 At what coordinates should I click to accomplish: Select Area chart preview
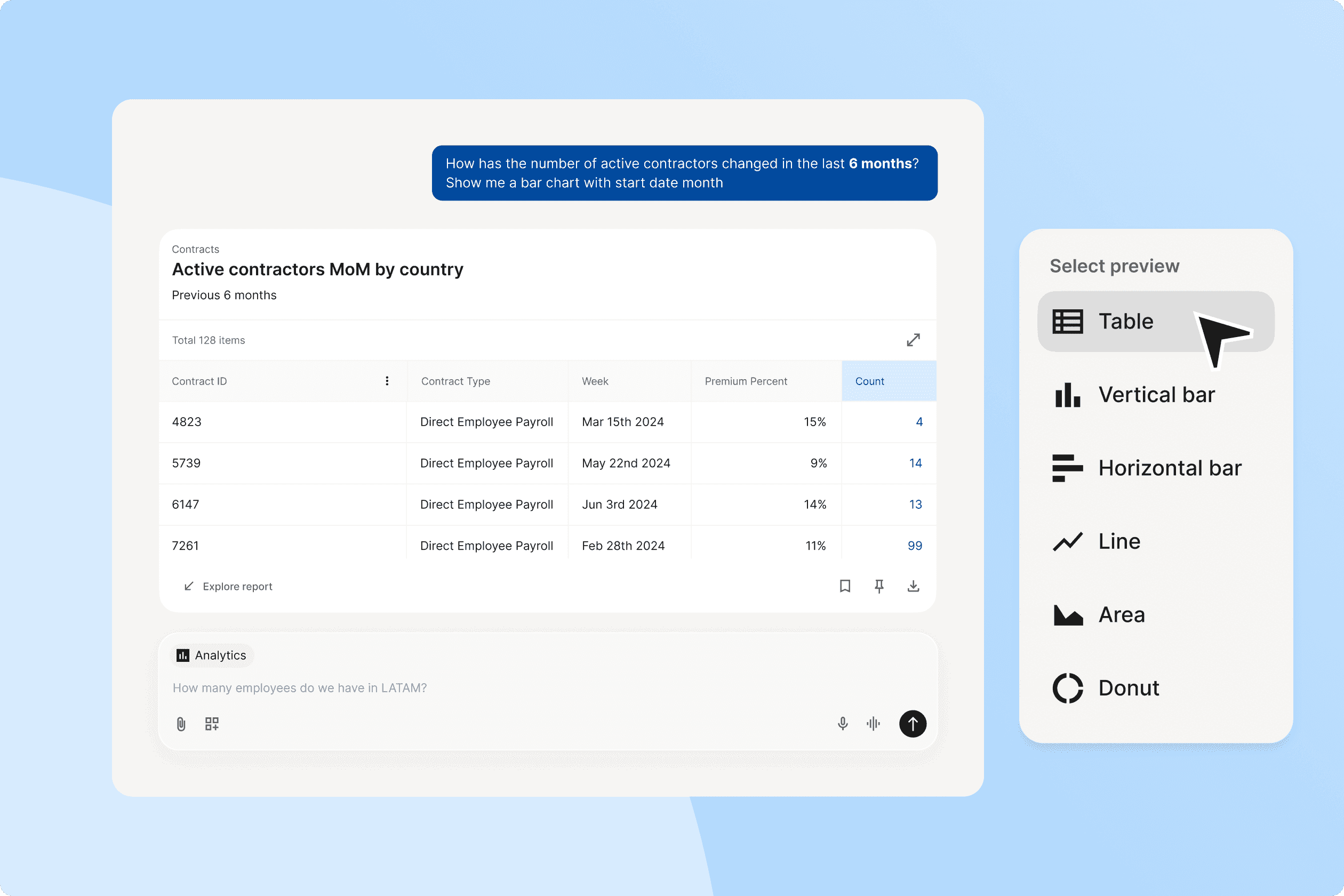tap(1155, 615)
